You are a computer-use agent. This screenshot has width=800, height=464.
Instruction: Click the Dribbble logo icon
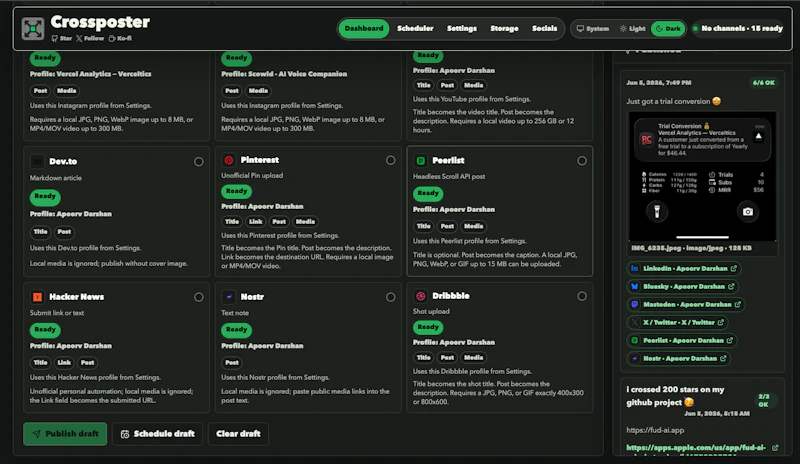(x=420, y=296)
